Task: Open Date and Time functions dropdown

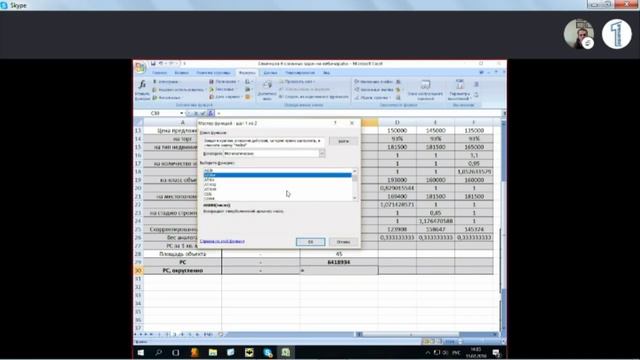Action: coord(225,97)
